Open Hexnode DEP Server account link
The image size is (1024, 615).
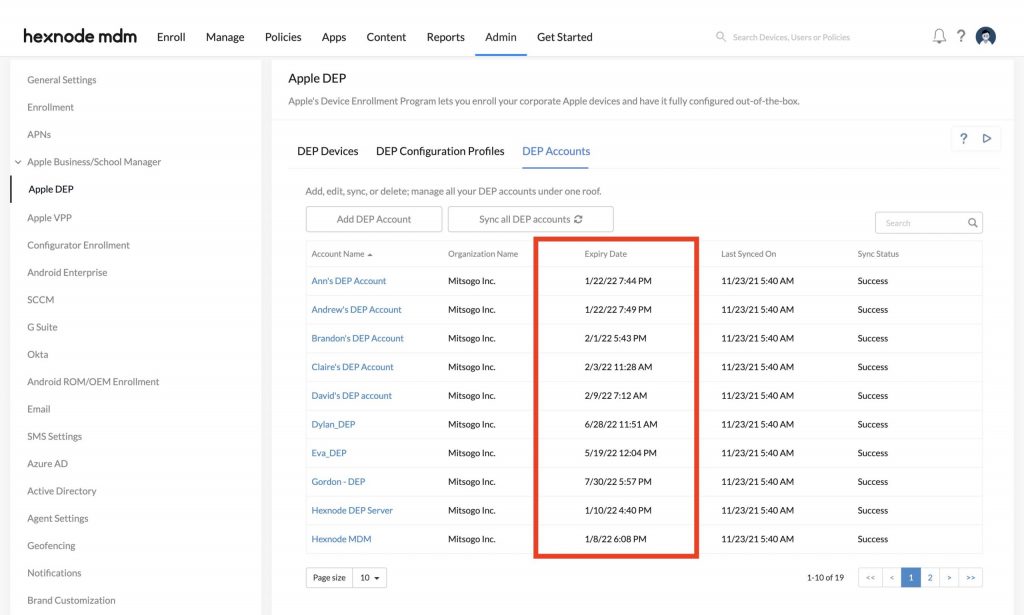(352, 511)
